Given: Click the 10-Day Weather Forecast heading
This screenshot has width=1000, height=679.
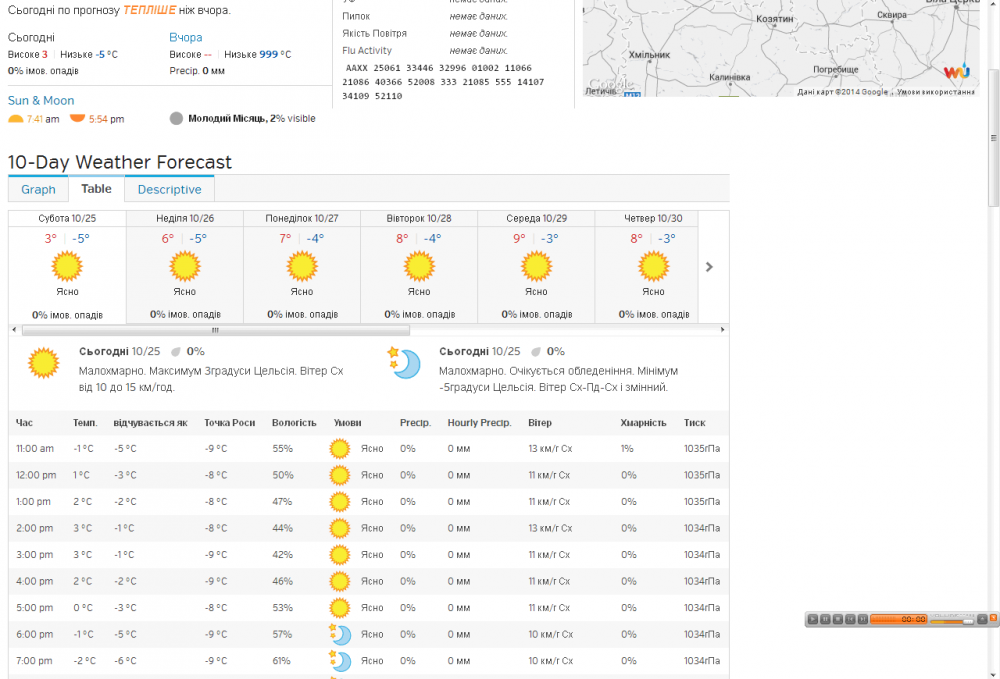Looking at the screenshot, I should click(120, 162).
